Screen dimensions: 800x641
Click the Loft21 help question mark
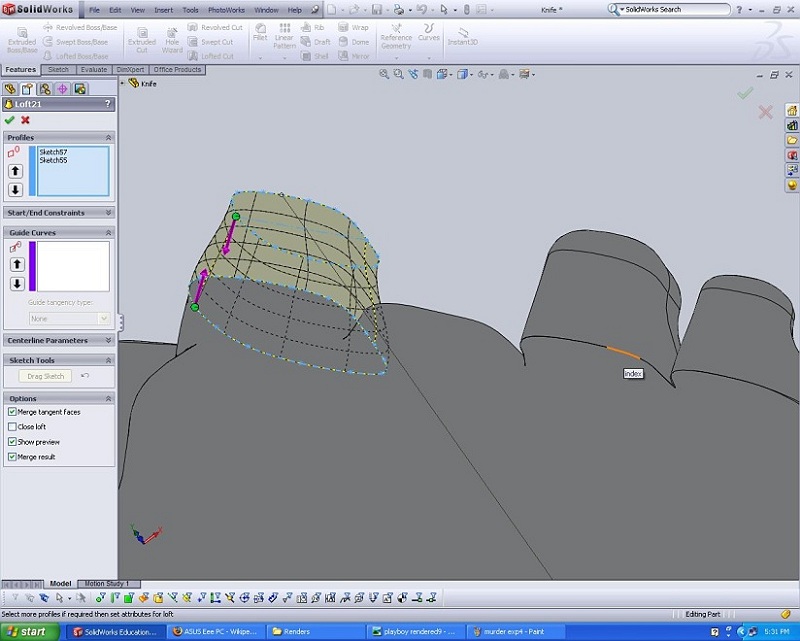coord(109,104)
